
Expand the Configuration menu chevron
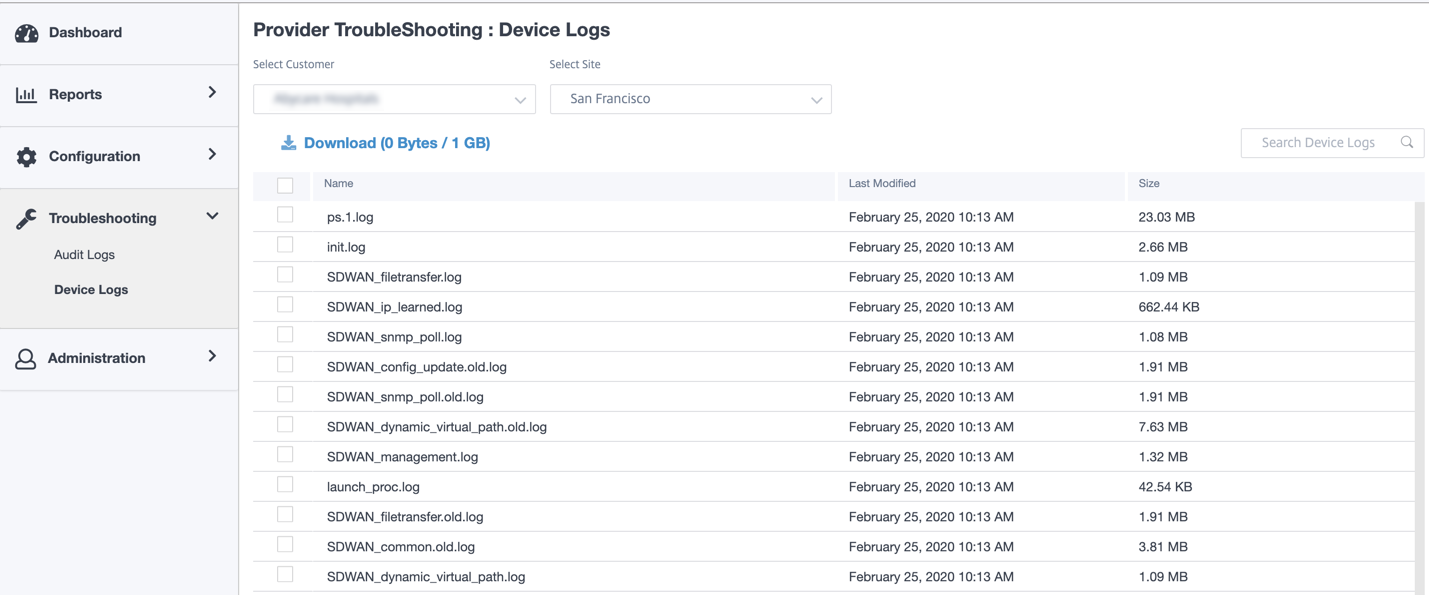212,155
